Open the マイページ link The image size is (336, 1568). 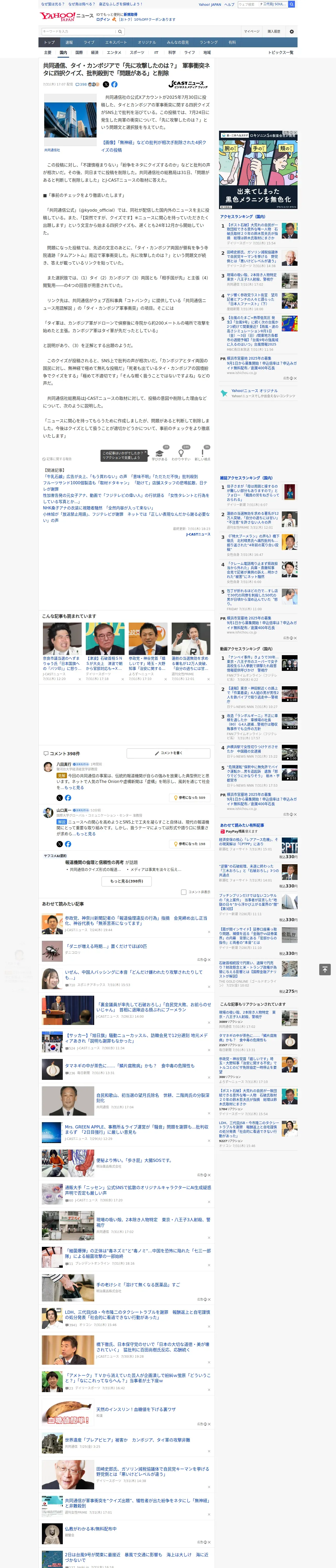coord(252,32)
